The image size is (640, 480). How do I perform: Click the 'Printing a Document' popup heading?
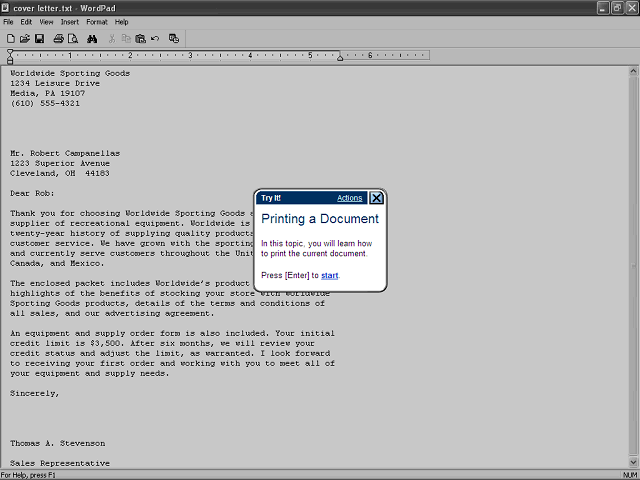tap(320, 219)
